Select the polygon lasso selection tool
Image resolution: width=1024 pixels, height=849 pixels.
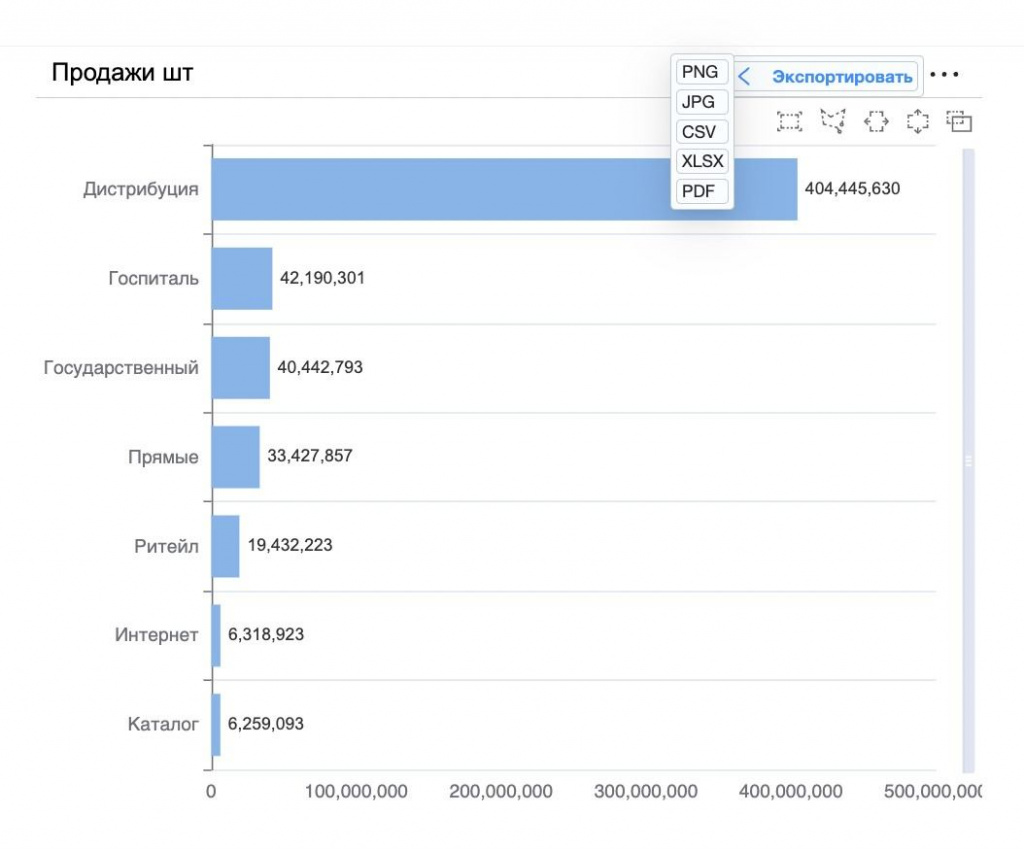[x=833, y=122]
